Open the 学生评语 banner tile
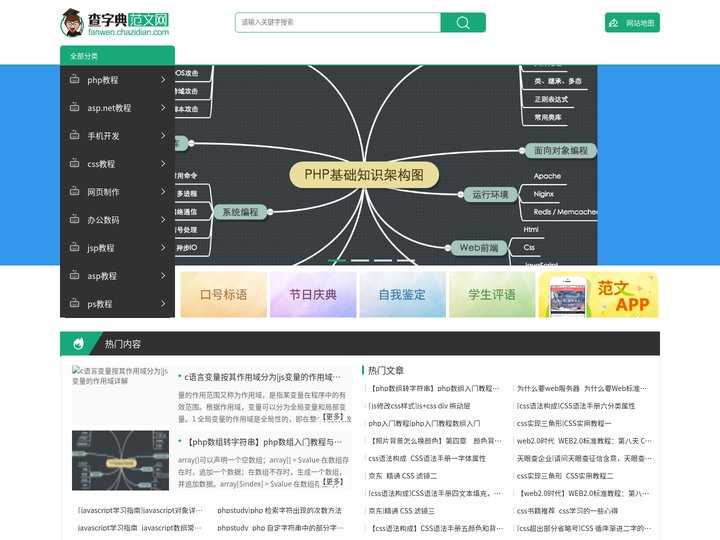This screenshot has height=540, width=720. (492, 294)
